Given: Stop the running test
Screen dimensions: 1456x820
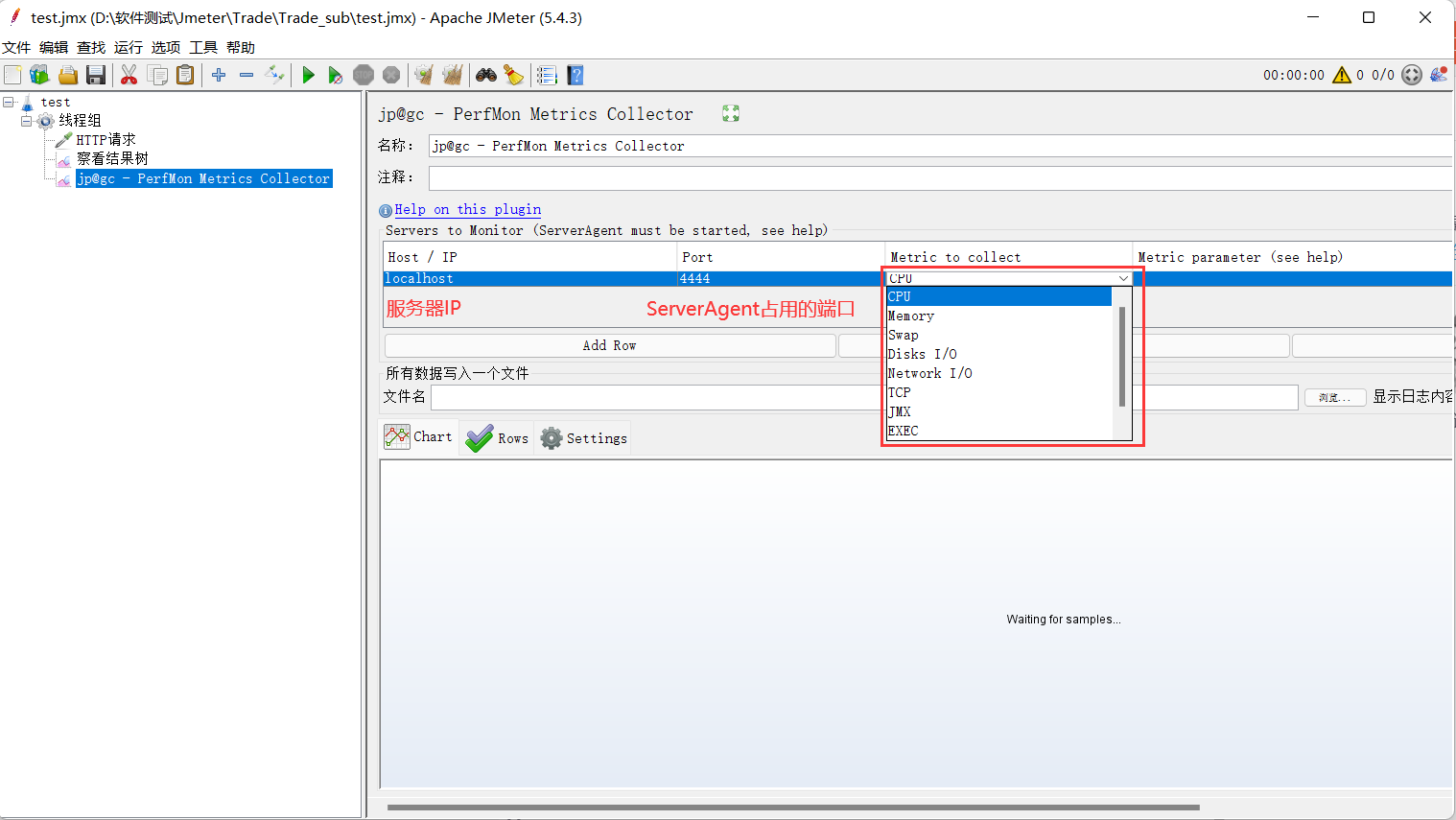Looking at the screenshot, I should click(364, 75).
